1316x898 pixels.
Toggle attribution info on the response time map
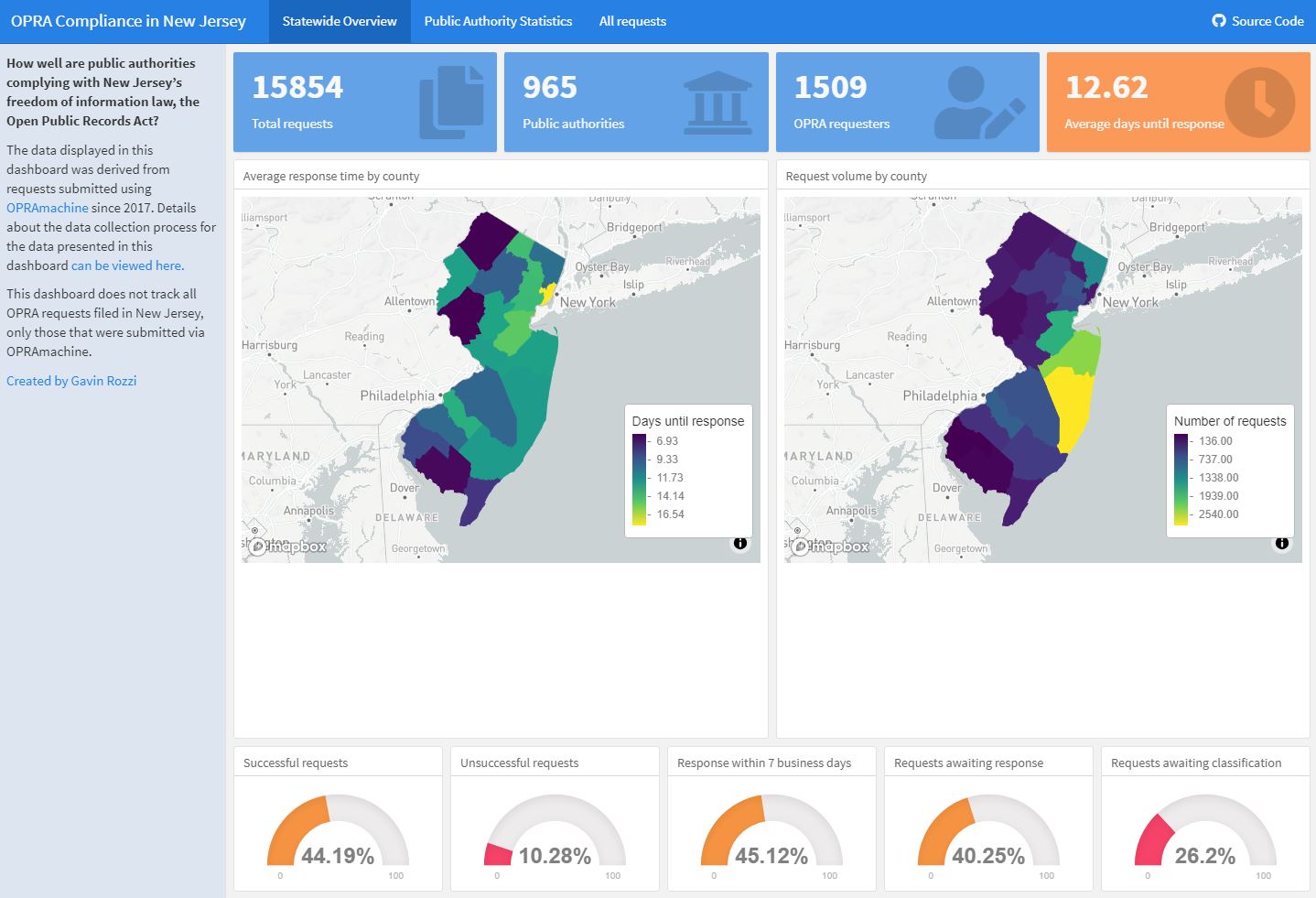[x=741, y=543]
